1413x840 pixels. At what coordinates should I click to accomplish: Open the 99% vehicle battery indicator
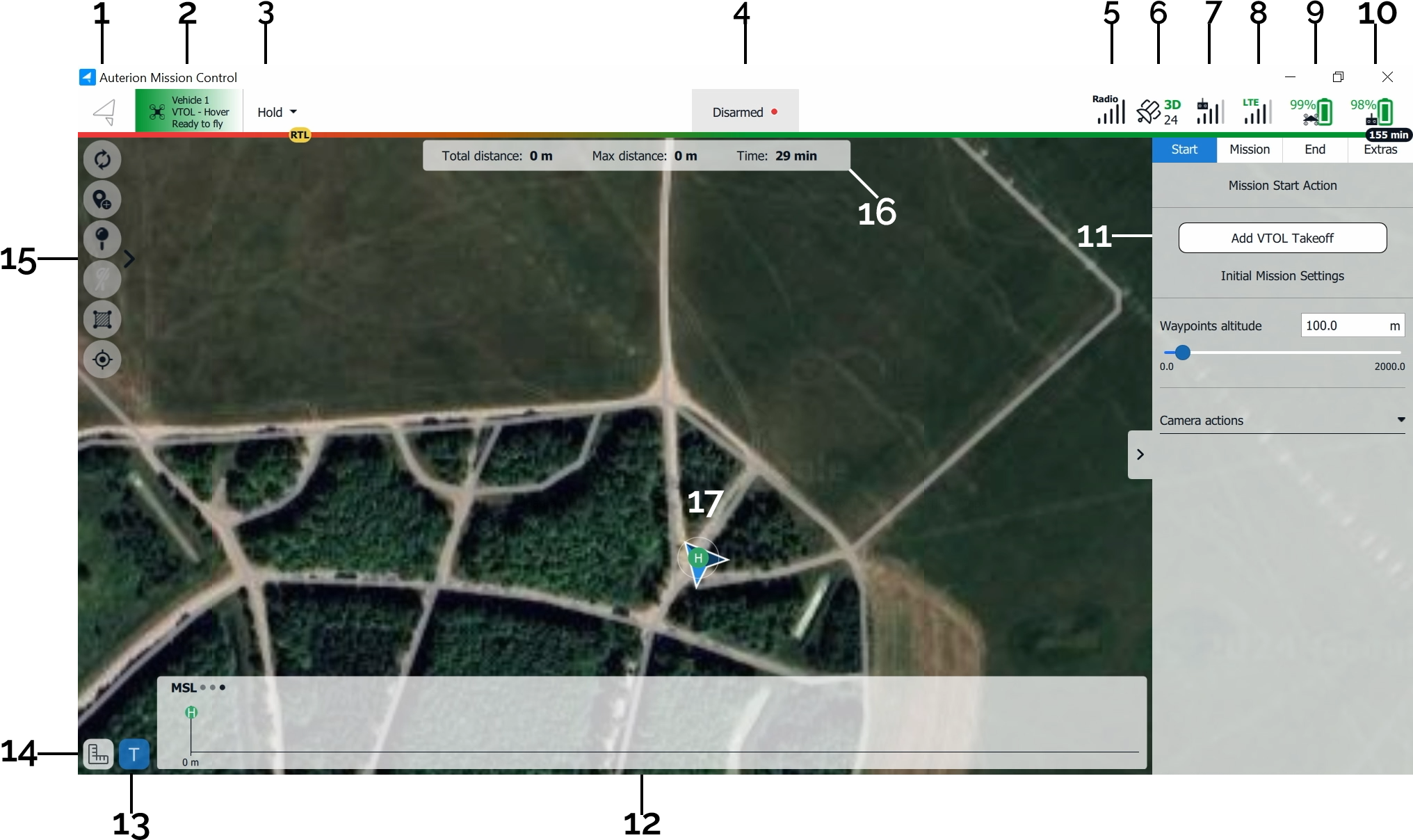[x=1311, y=111]
